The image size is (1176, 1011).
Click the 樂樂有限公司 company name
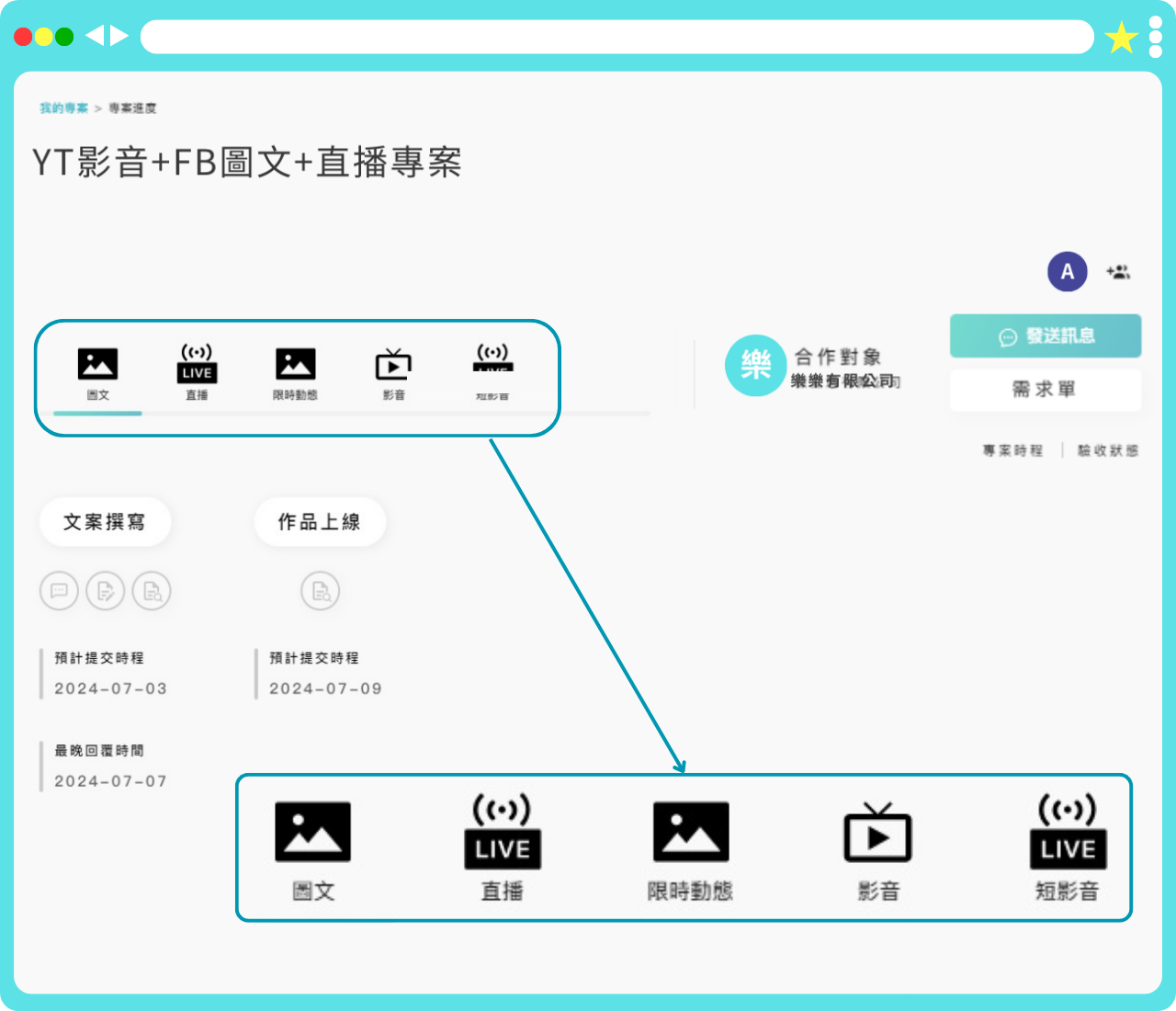(843, 381)
